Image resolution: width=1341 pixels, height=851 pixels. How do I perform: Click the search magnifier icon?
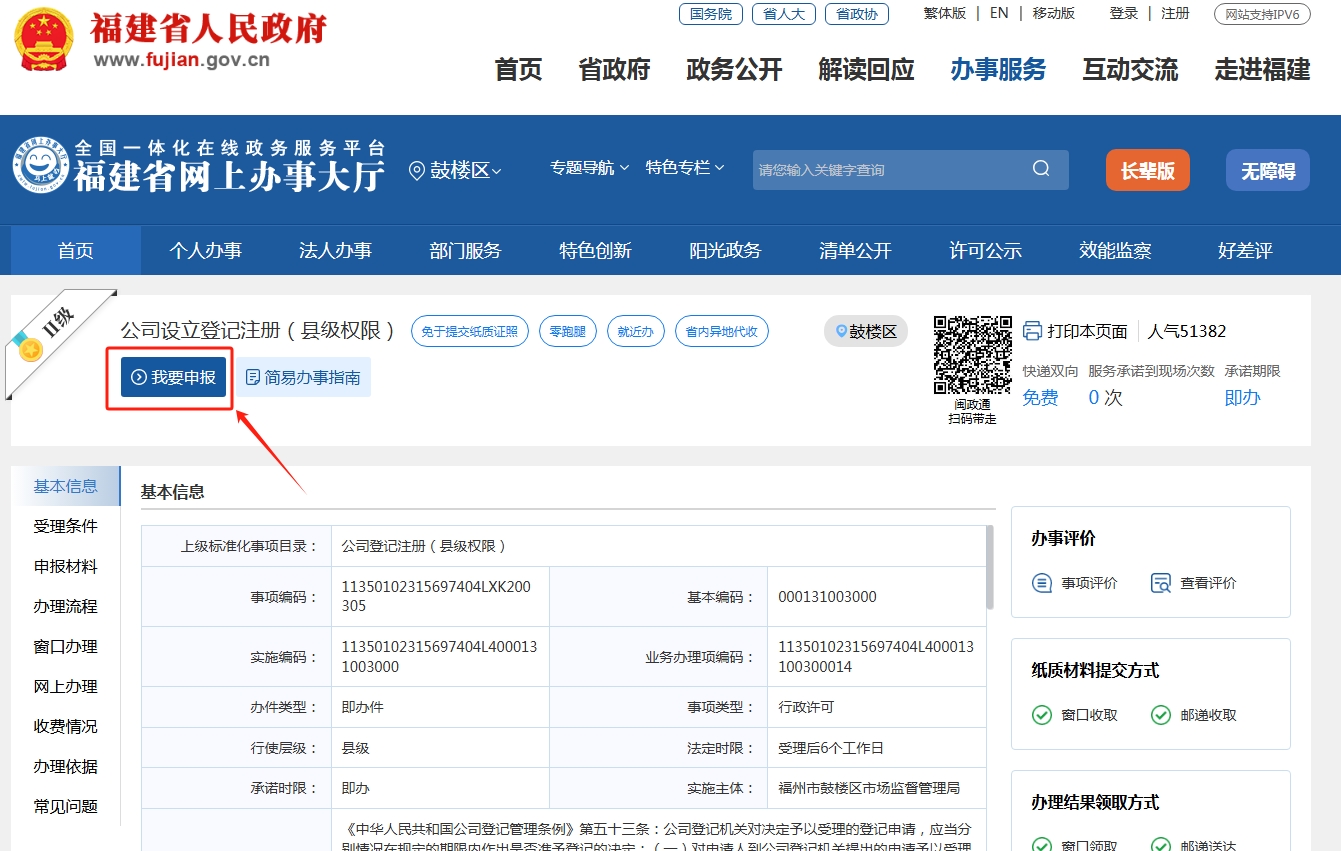[1041, 169]
